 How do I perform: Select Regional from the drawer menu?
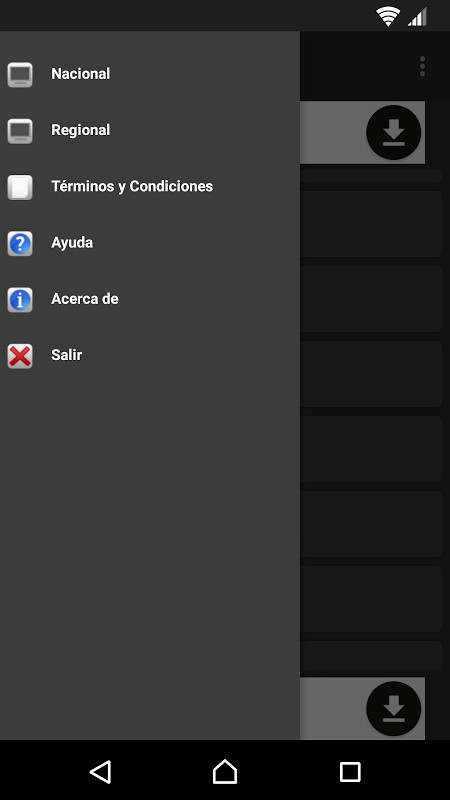click(150, 130)
